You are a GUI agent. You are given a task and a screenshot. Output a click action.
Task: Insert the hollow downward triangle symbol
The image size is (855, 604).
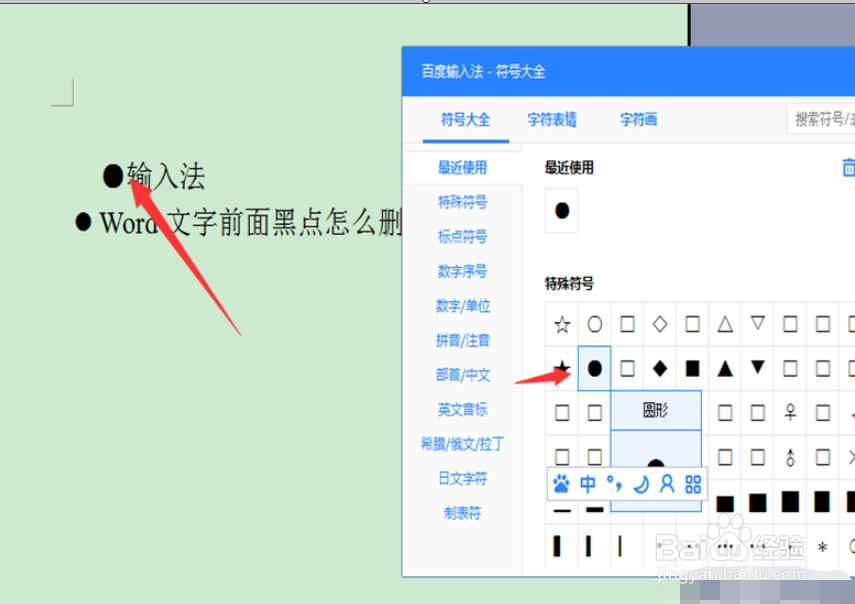click(x=757, y=324)
